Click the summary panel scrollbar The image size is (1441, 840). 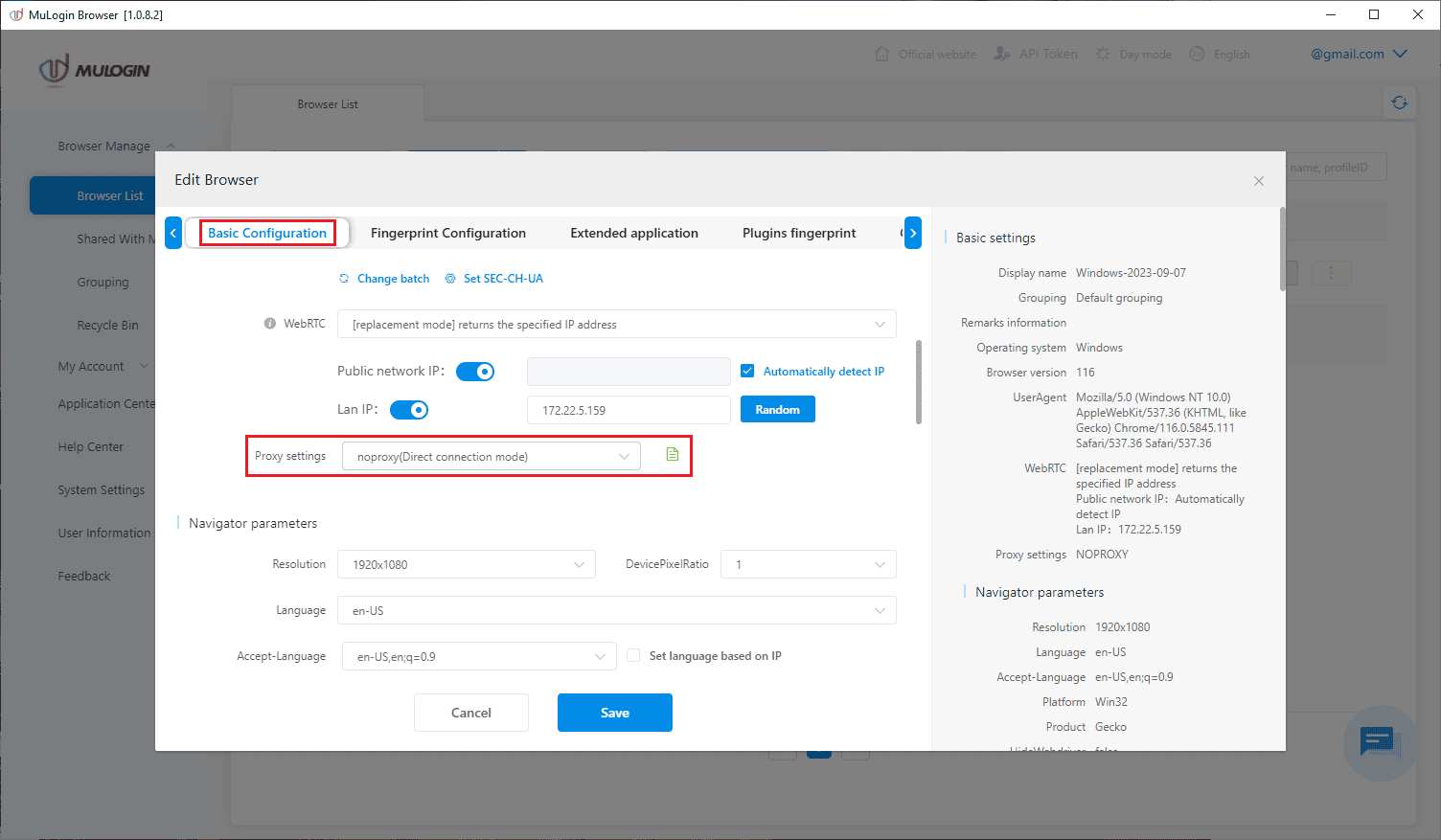pos(1283,249)
